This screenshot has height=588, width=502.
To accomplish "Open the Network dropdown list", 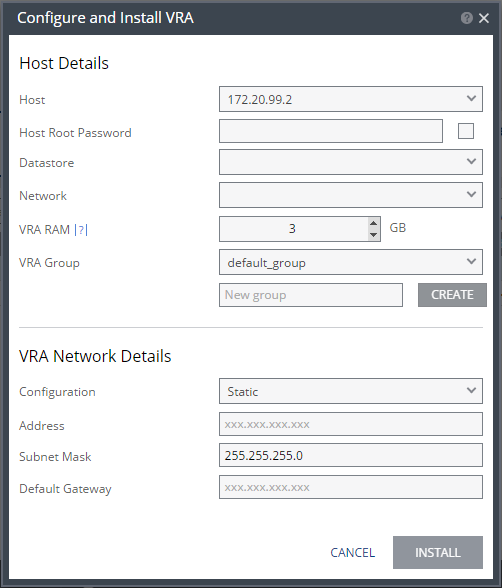I will pos(351,195).
